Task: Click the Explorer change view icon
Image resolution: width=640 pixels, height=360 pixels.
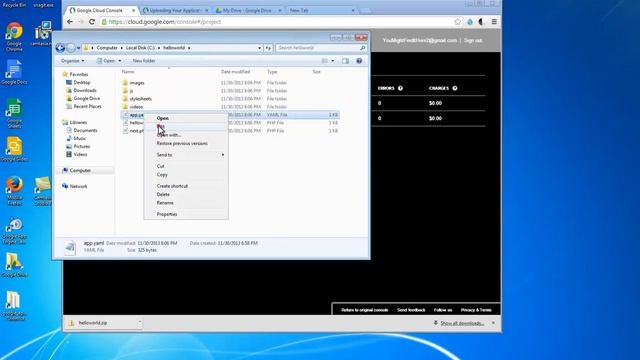Action: click(324, 61)
